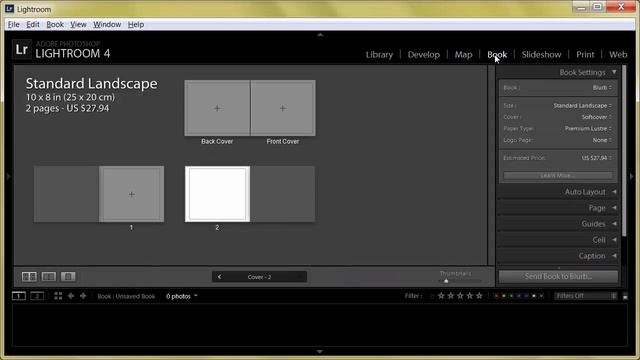Show the left panel group

[x=8, y=176]
